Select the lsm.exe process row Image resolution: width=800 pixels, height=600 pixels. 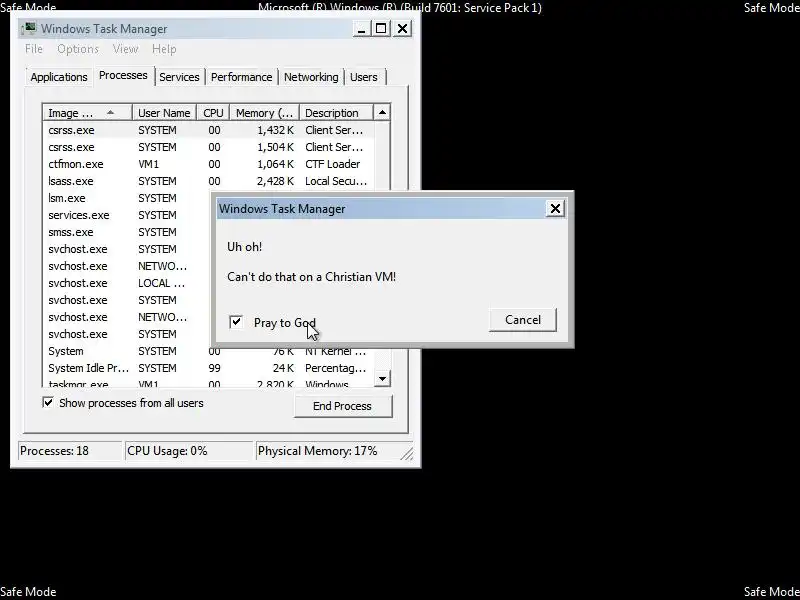click(x=127, y=198)
